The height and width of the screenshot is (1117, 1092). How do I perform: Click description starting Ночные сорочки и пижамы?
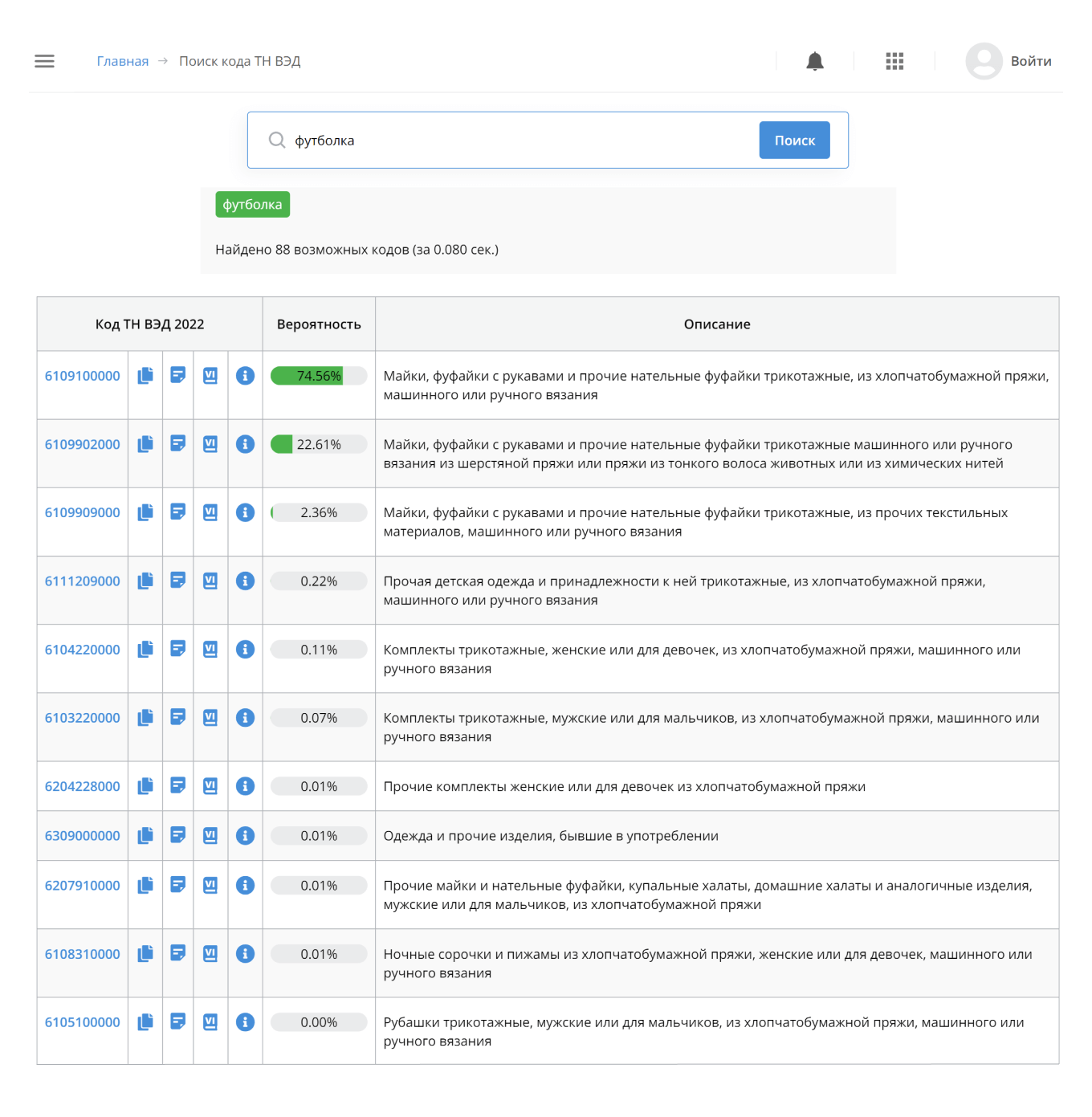coord(708,964)
